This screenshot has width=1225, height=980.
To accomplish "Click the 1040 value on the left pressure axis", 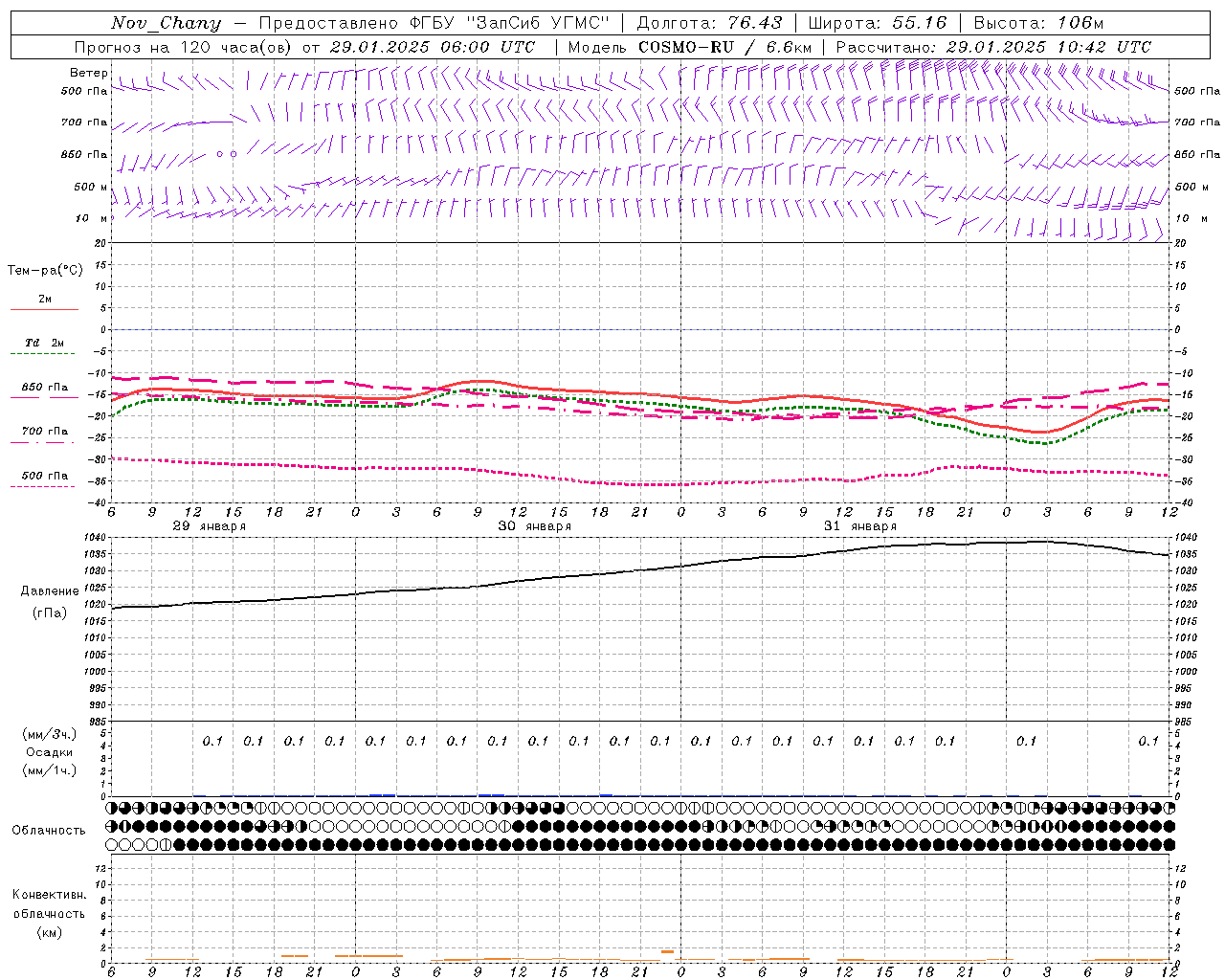I will coord(95,538).
